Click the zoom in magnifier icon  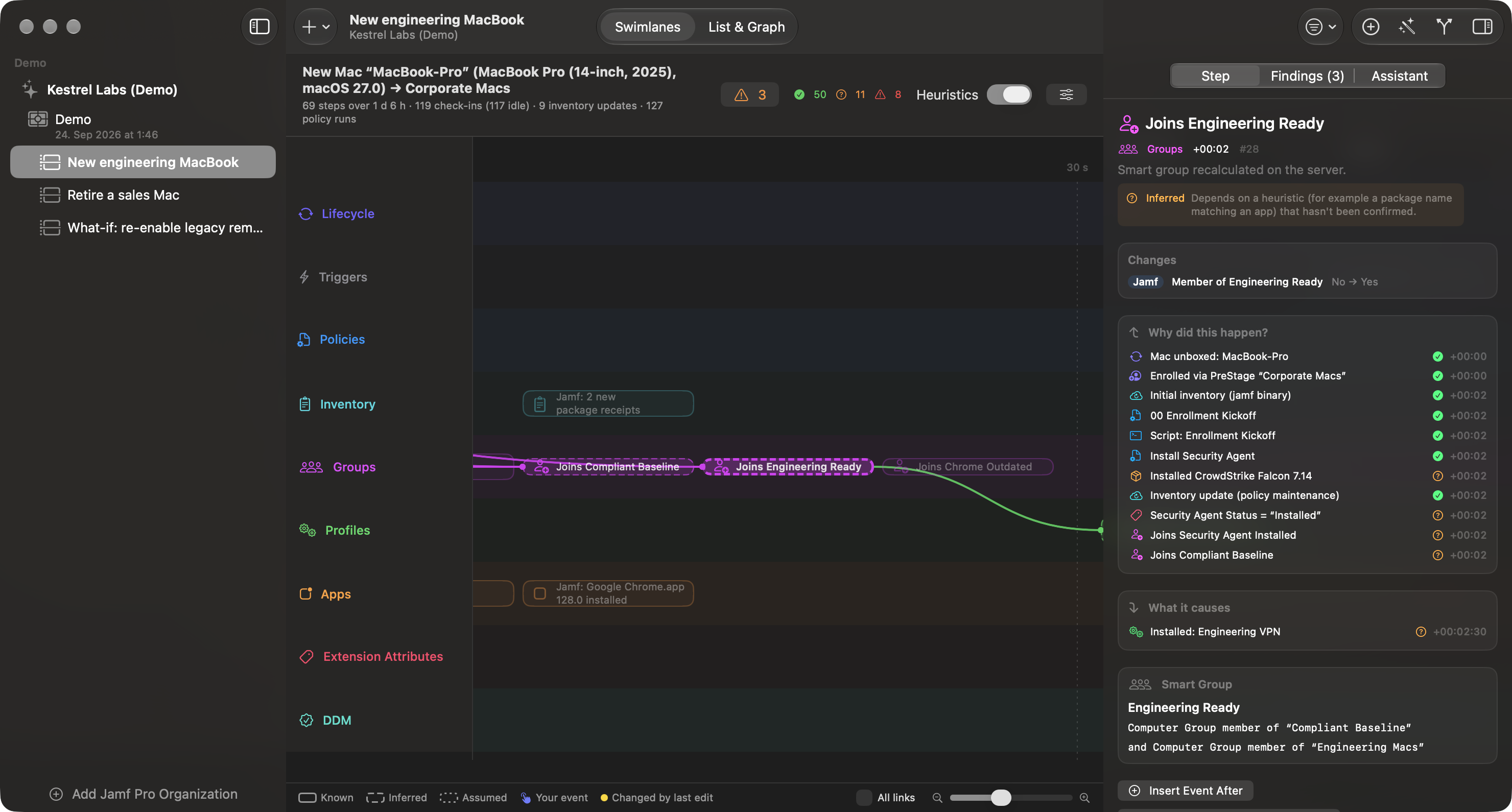1084,798
